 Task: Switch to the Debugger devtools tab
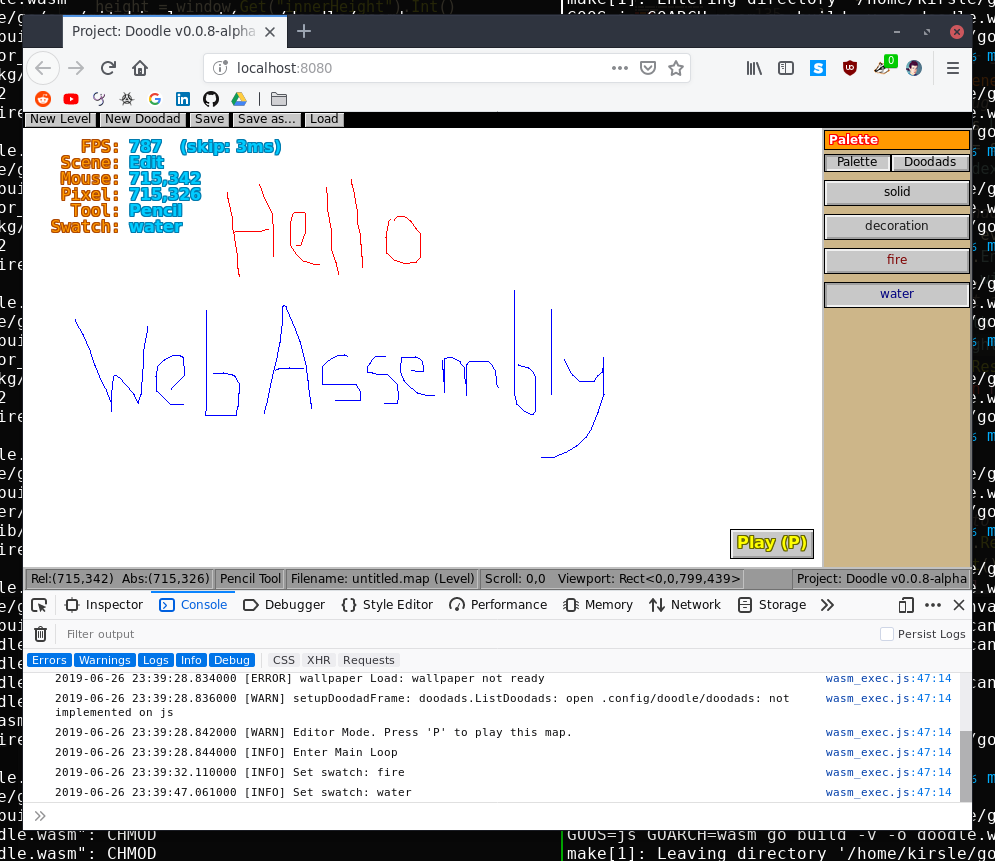pos(284,605)
